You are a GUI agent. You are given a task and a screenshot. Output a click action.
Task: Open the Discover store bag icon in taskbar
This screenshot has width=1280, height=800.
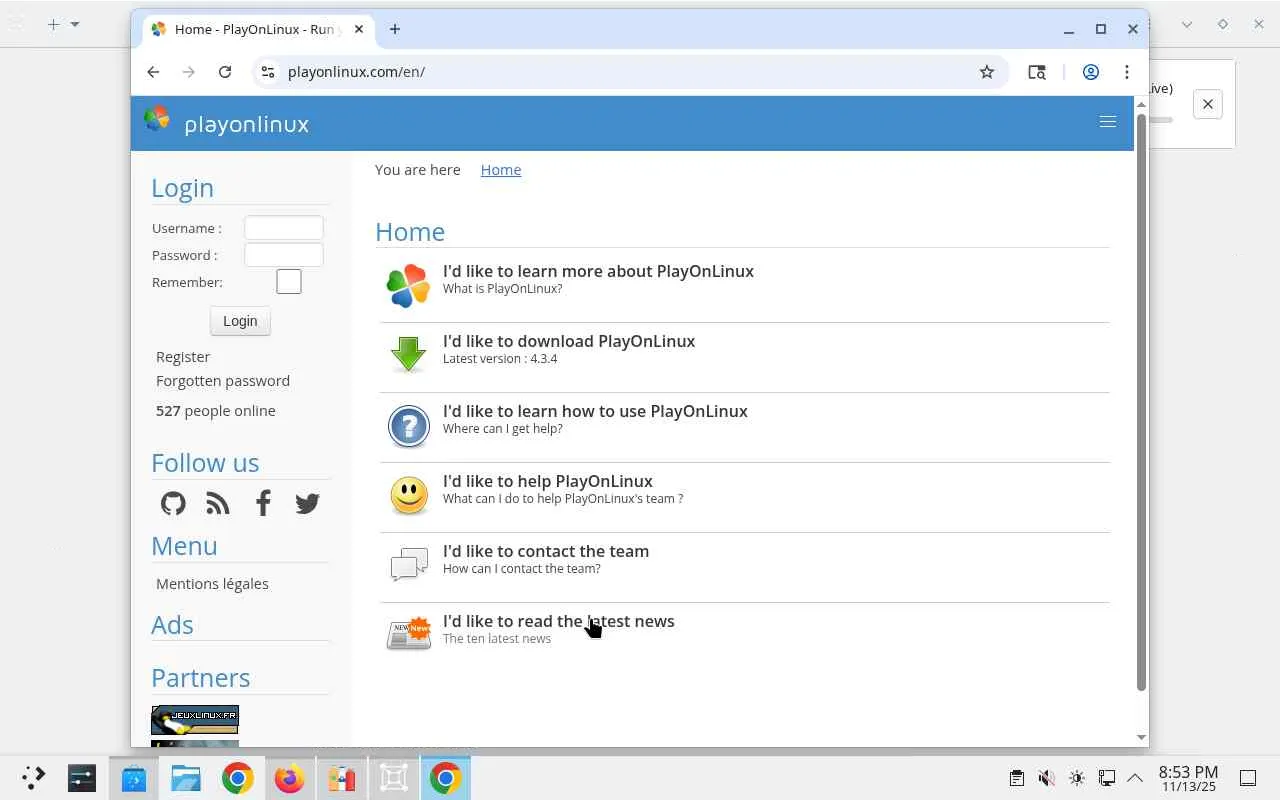click(134, 778)
